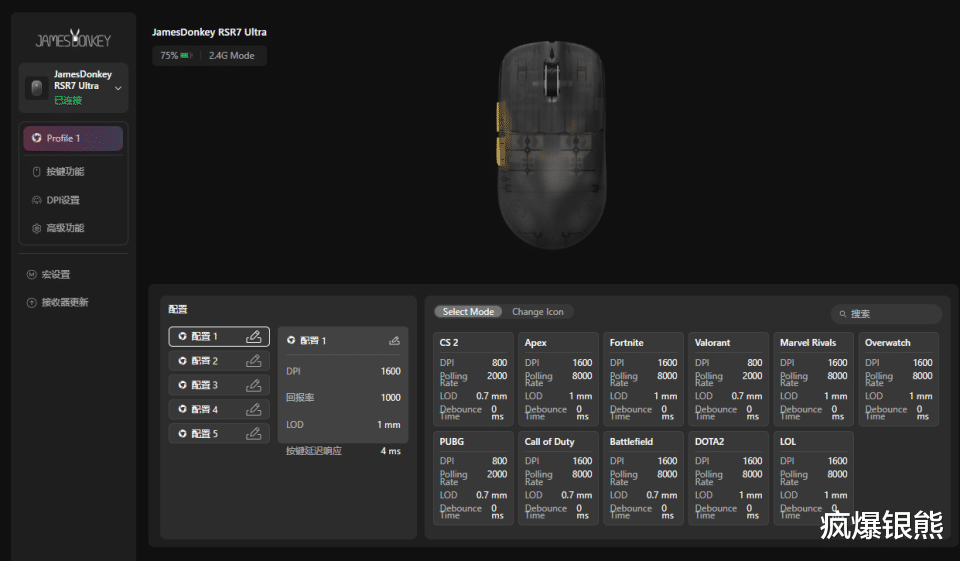Click edit pencil icon for 配置 4
The image size is (960, 561).
coord(253,409)
